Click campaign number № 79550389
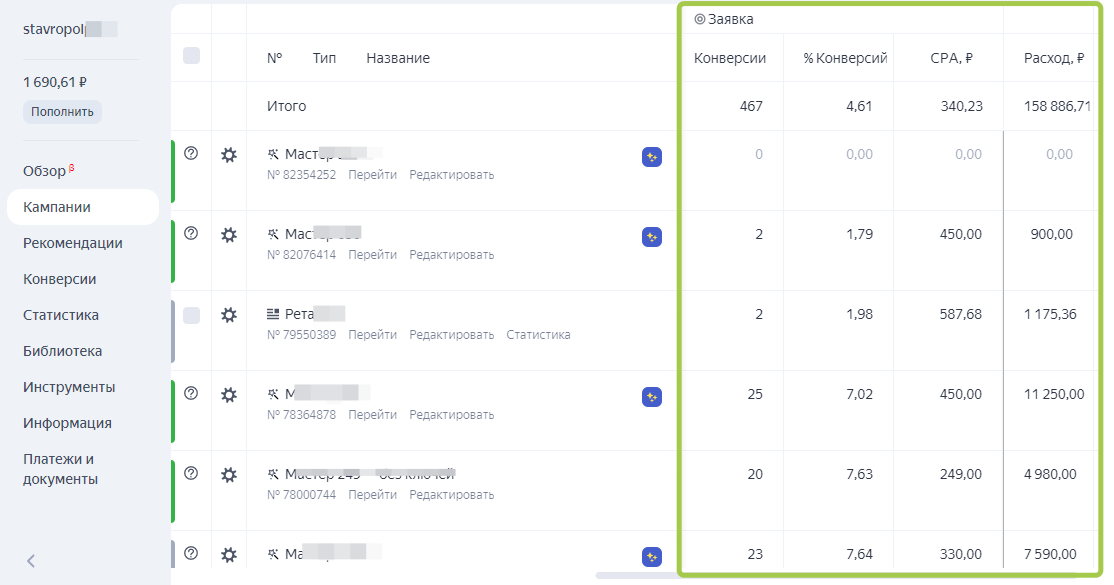 pos(301,335)
